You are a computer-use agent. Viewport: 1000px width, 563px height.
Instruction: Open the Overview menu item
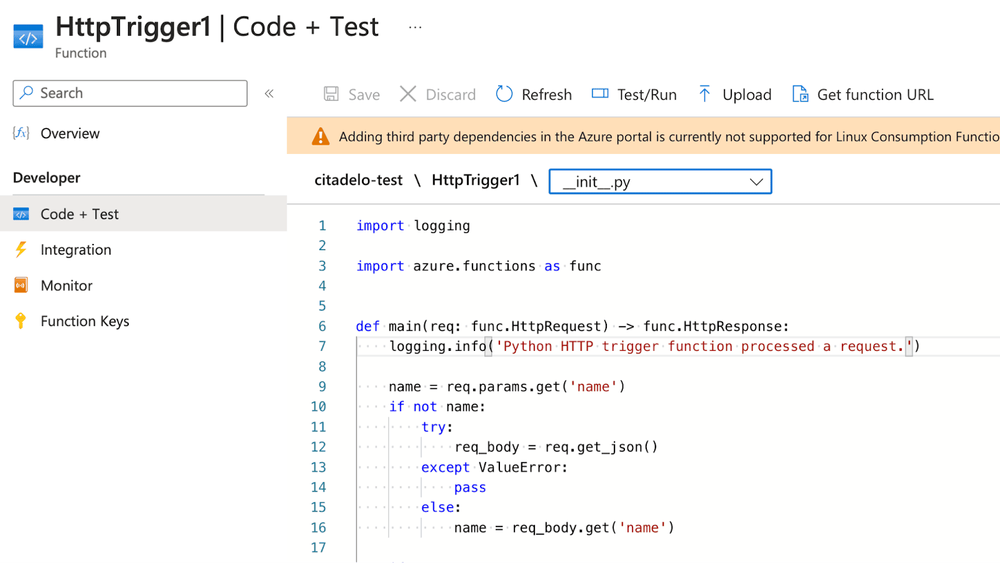coord(69,133)
